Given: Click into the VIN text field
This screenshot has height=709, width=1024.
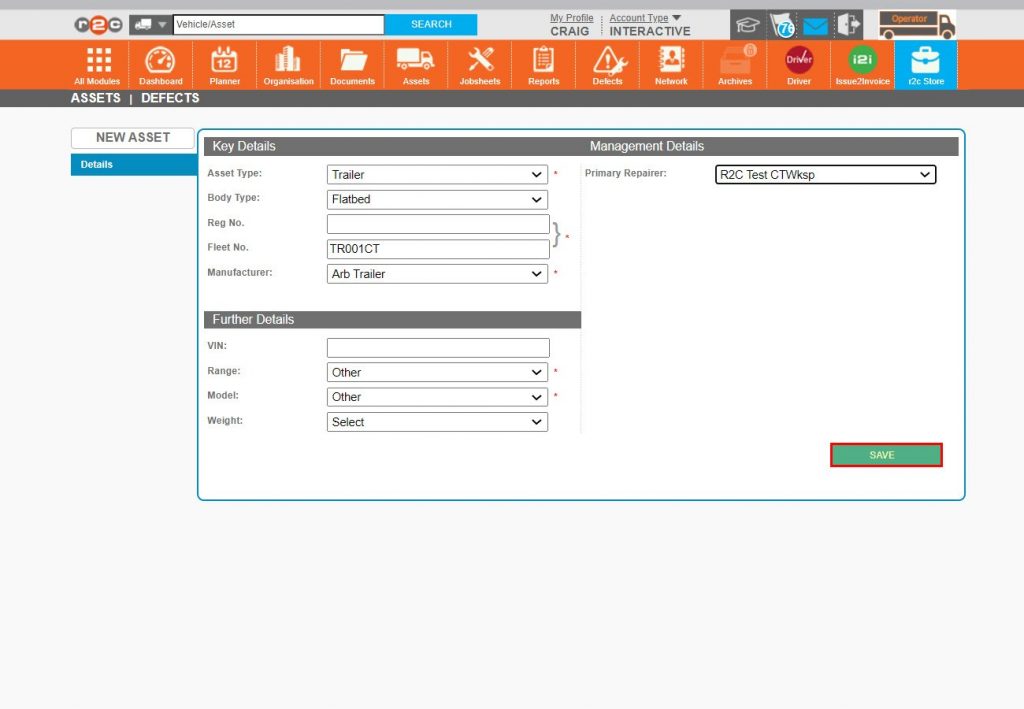Looking at the screenshot, I should pos(438,348).
